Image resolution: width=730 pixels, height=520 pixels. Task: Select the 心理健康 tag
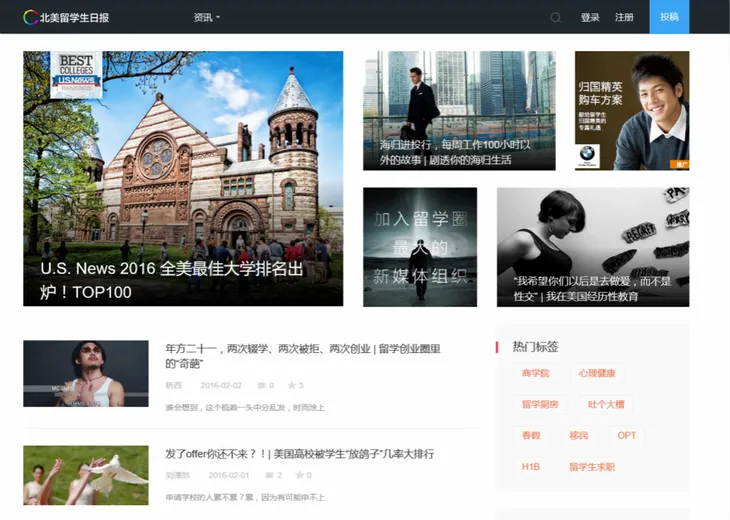coord(596,373)
